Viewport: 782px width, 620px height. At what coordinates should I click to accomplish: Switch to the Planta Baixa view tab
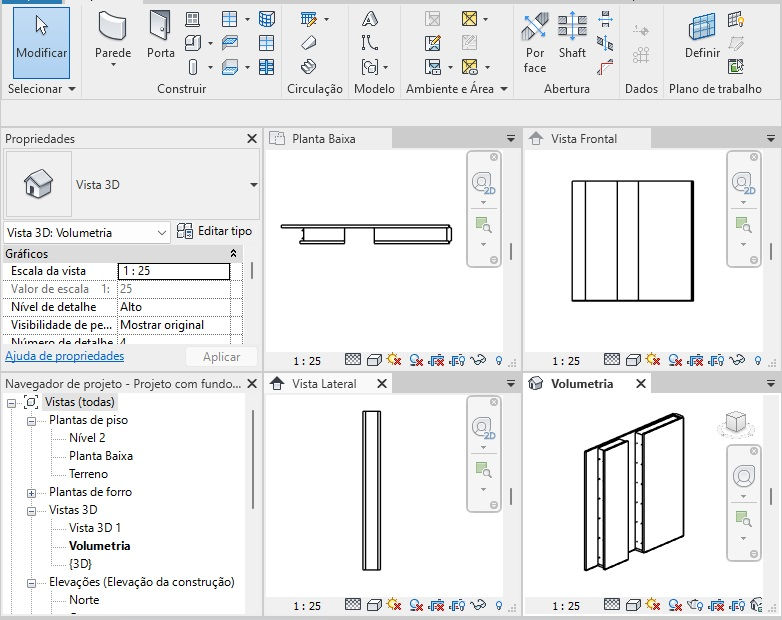[x=328, y=139]
